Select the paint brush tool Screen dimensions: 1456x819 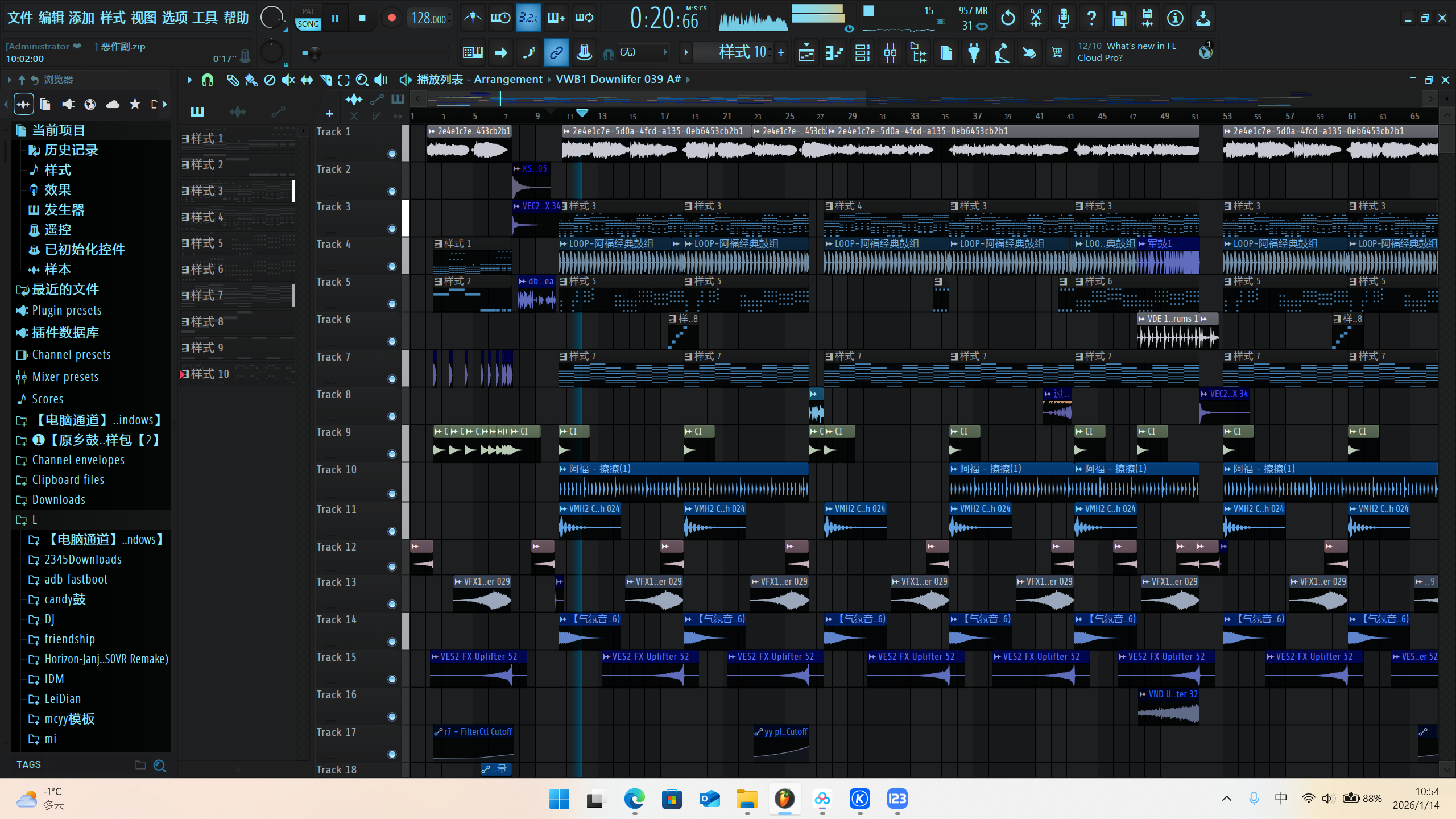click(251, 80)
